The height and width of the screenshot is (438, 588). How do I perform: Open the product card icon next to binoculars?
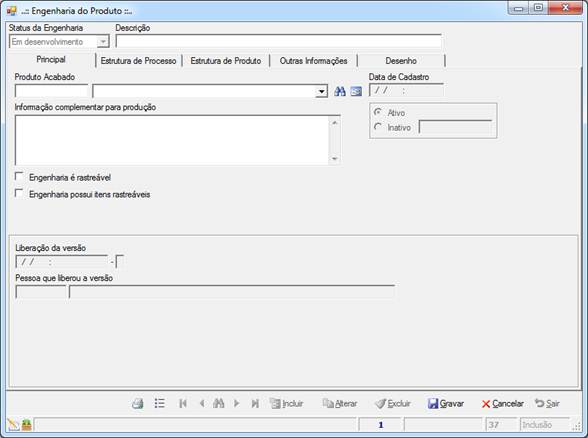pos(356,91)
